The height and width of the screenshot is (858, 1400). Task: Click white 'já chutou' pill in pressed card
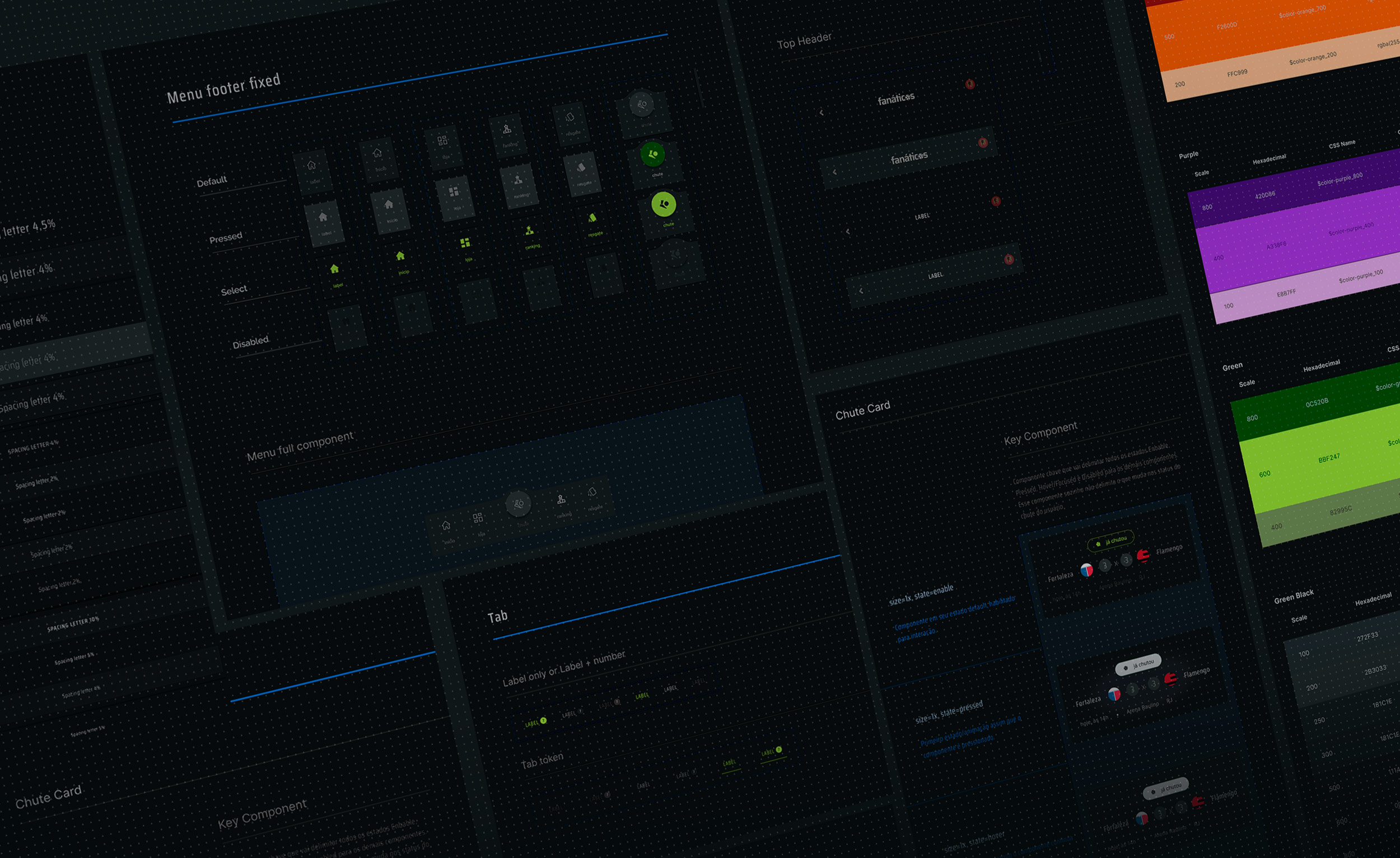(1138, 664)
